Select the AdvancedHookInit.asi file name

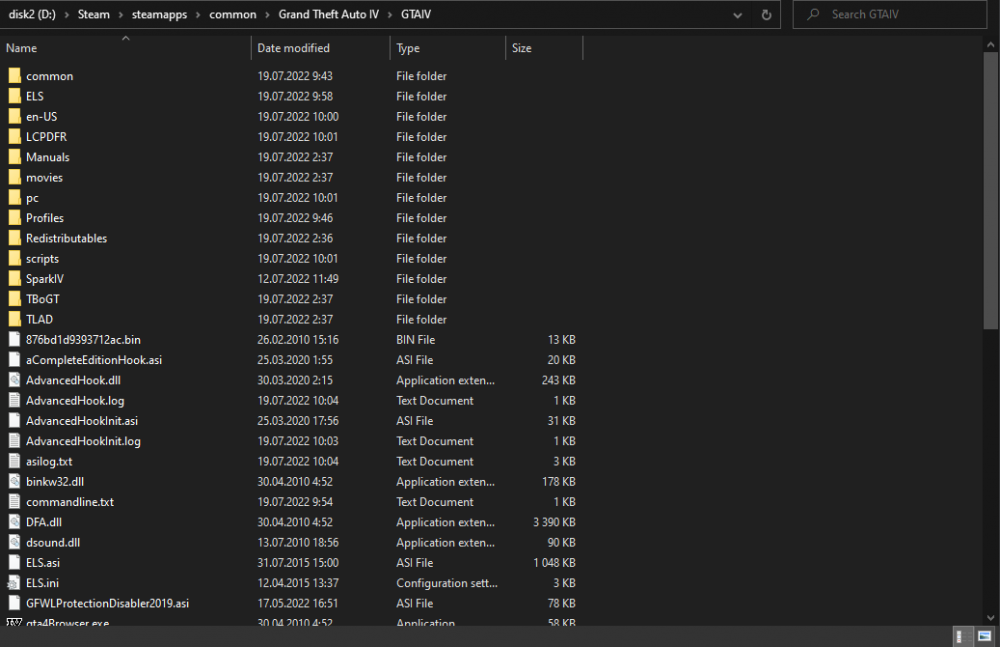[x=82, y=421]
